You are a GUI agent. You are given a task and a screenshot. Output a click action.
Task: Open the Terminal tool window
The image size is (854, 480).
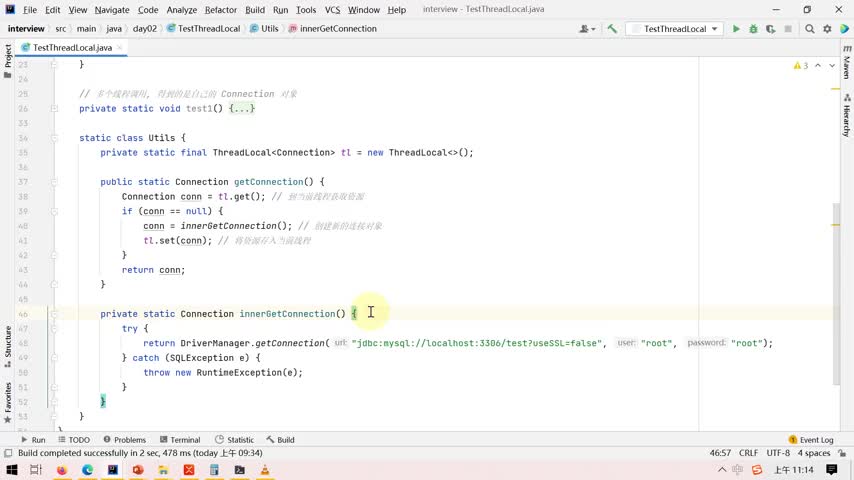pyautogui.click(x=180, y=440)
